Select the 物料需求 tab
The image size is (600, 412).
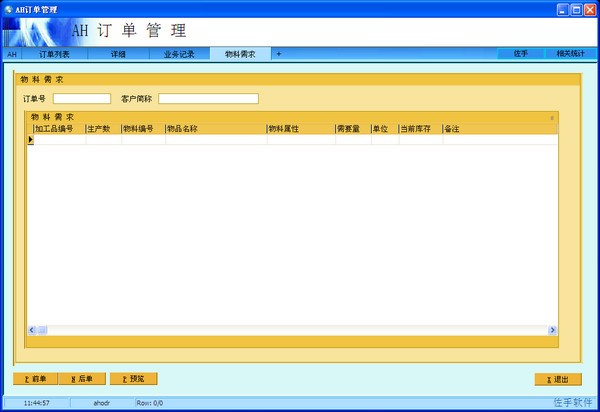(x=240, y=54)
